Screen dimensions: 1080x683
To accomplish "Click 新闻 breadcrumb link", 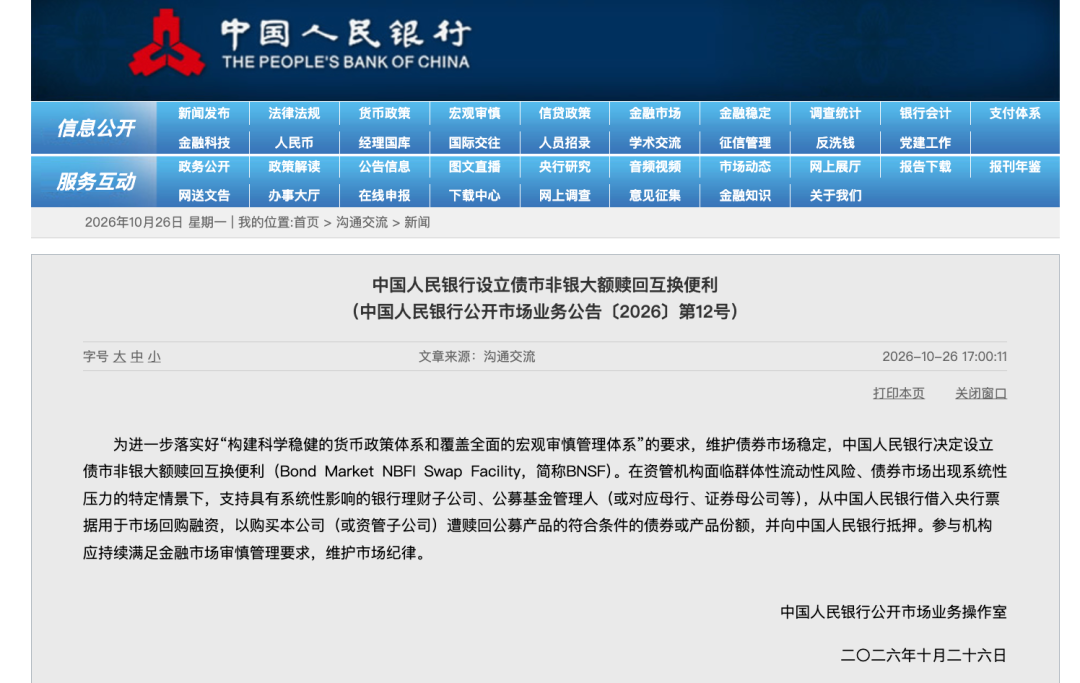I will pos(417,222).
